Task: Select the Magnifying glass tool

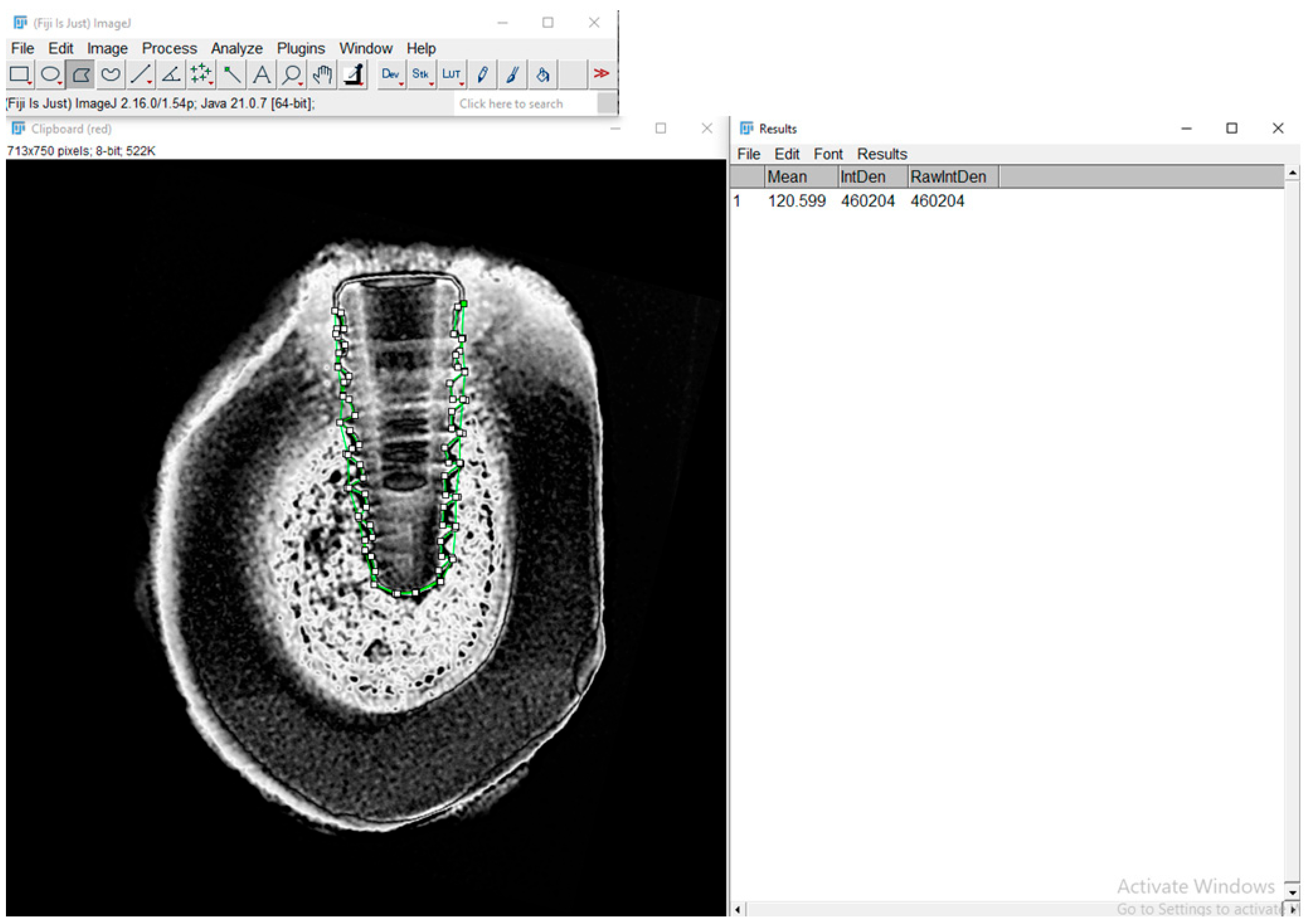Action: click(292, 74)
